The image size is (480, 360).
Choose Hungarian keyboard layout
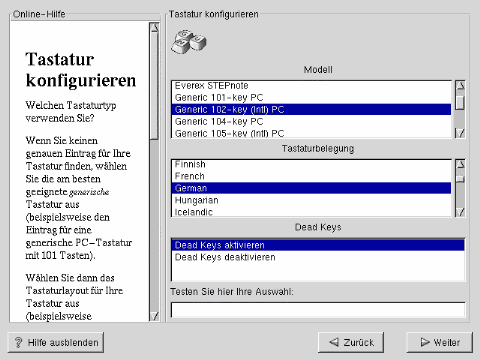311,200
